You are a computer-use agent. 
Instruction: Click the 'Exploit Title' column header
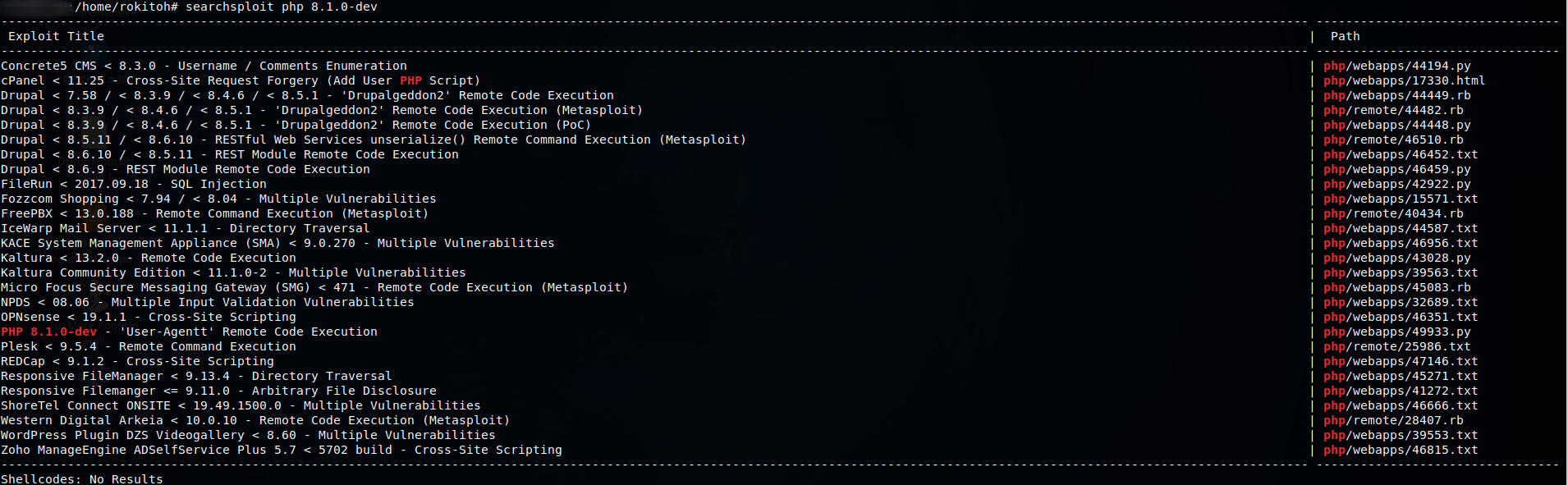tap(56, 36)
